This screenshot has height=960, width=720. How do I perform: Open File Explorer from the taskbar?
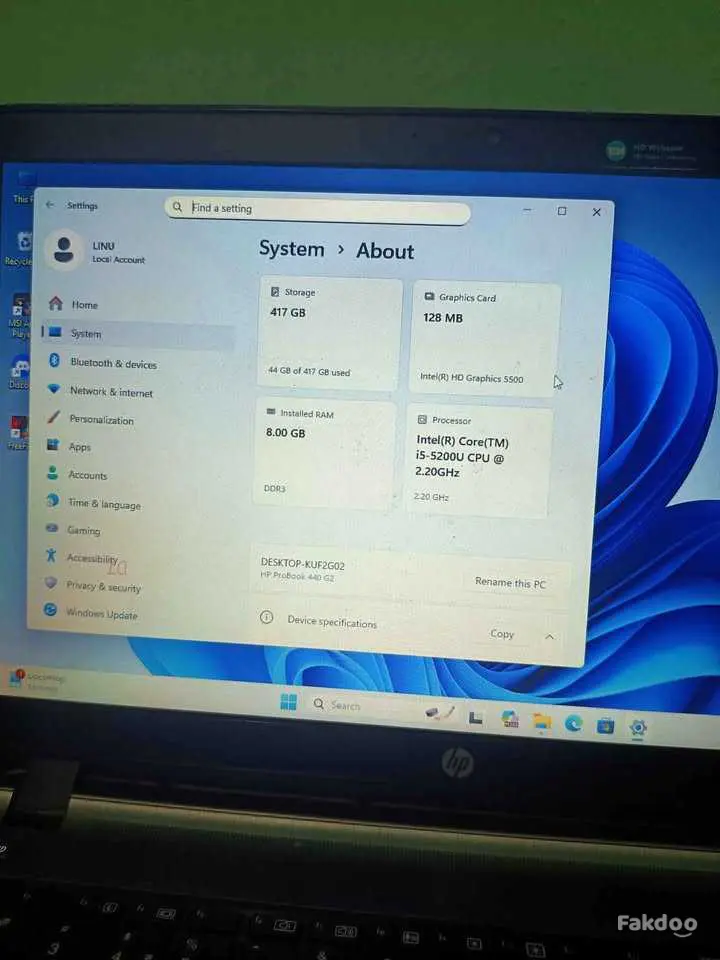click(542, 722)
